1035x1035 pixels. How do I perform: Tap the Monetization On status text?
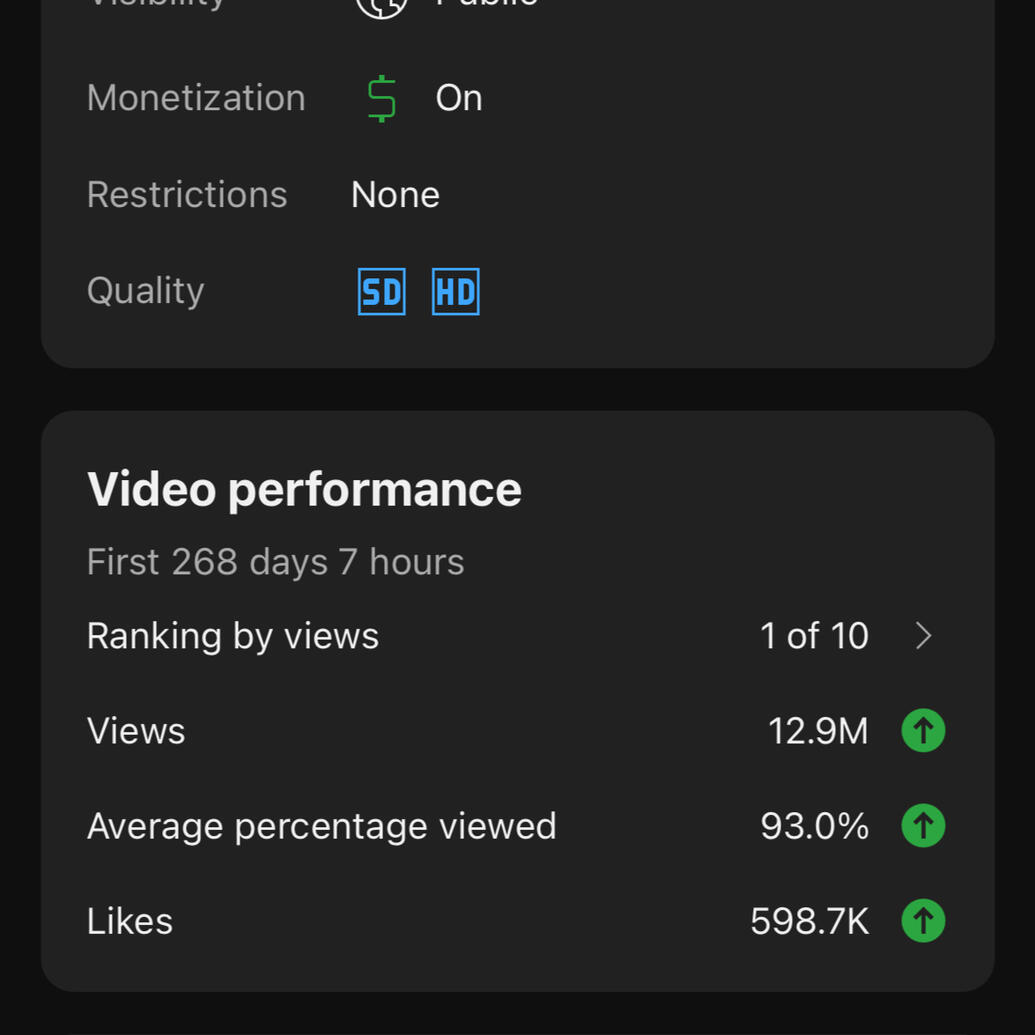[459, 98]
